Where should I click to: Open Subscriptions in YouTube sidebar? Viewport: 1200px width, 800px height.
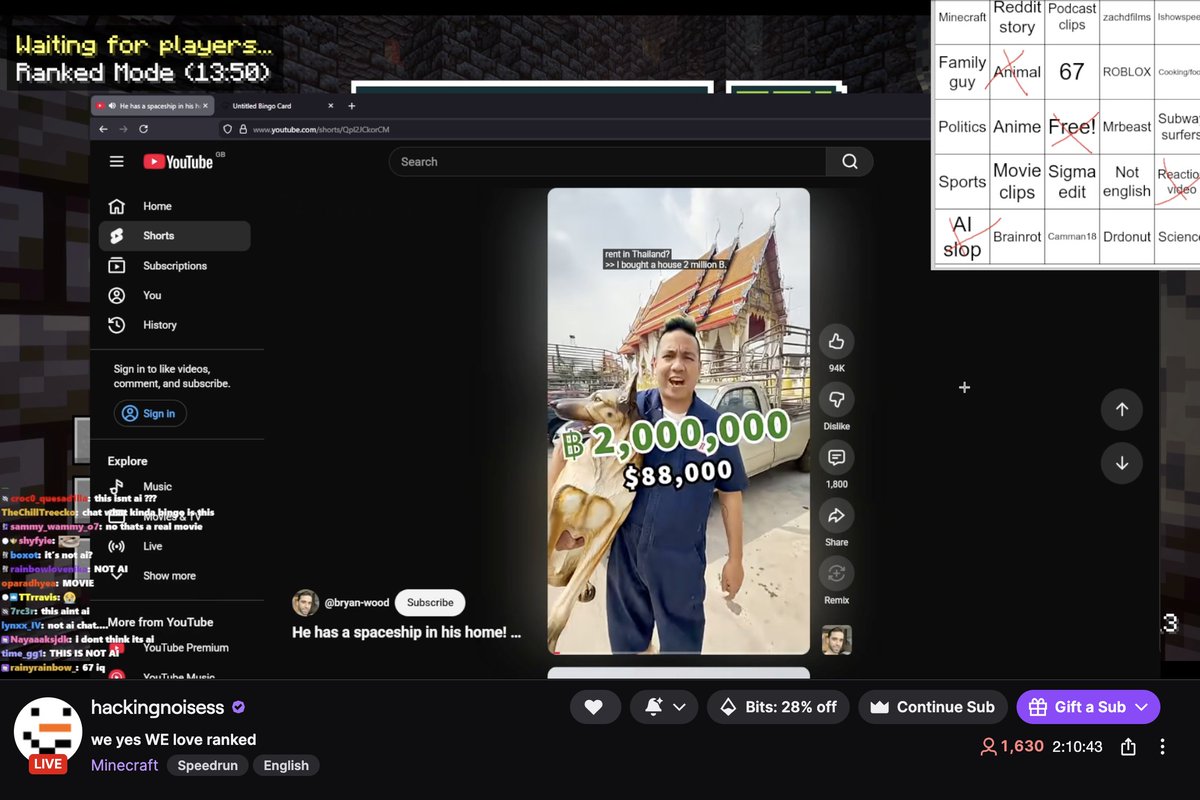point(174,266)
